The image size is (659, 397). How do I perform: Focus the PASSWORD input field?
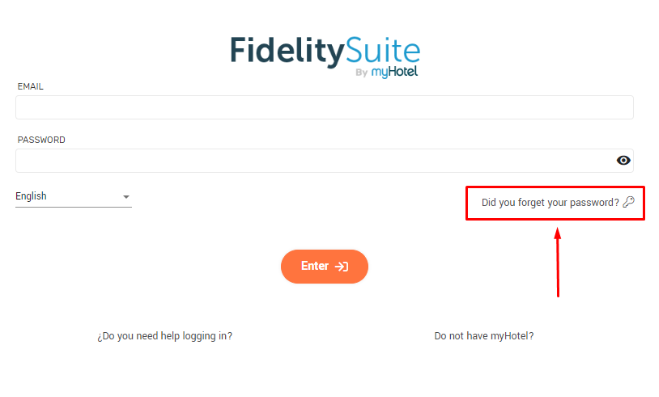324,160
